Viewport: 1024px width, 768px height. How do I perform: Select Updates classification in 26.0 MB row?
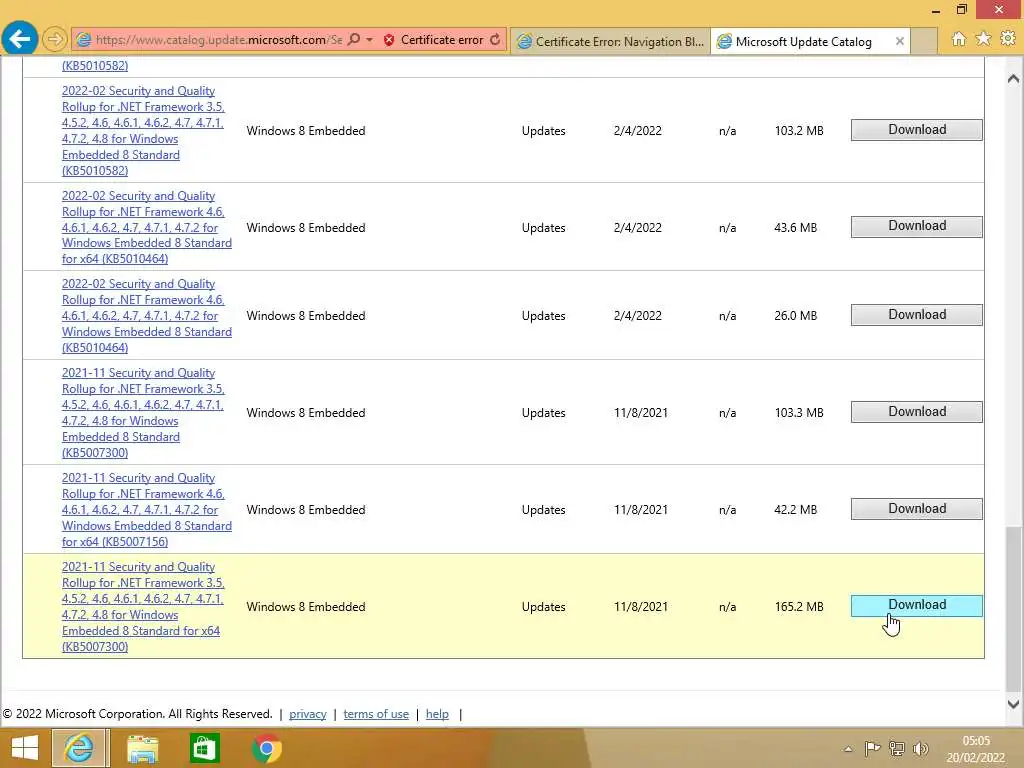click(x=543, y=315)
